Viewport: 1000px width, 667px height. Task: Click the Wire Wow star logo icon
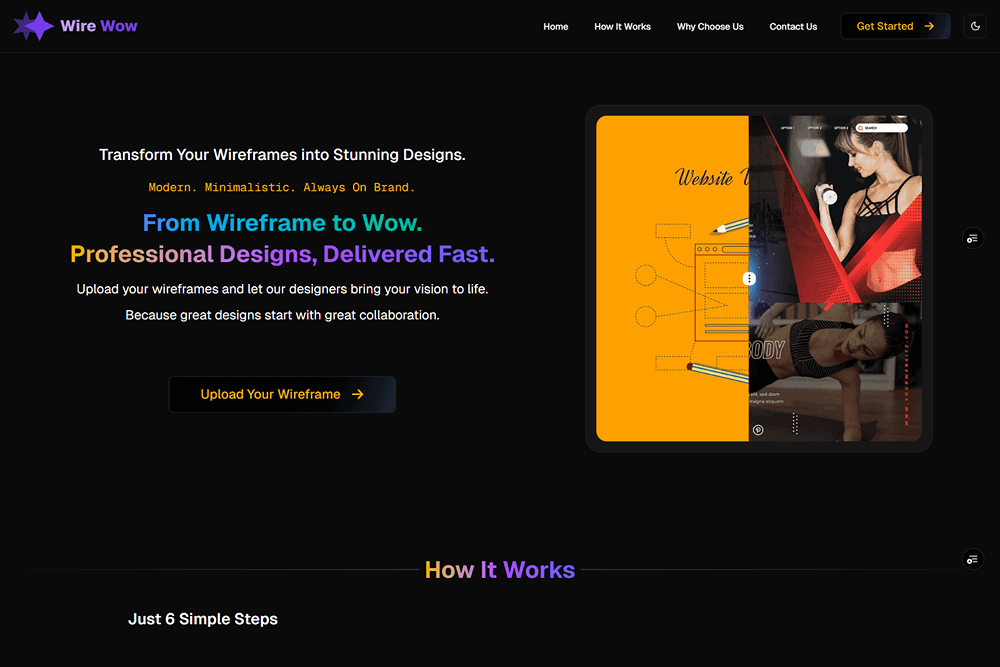click(33, 26)
